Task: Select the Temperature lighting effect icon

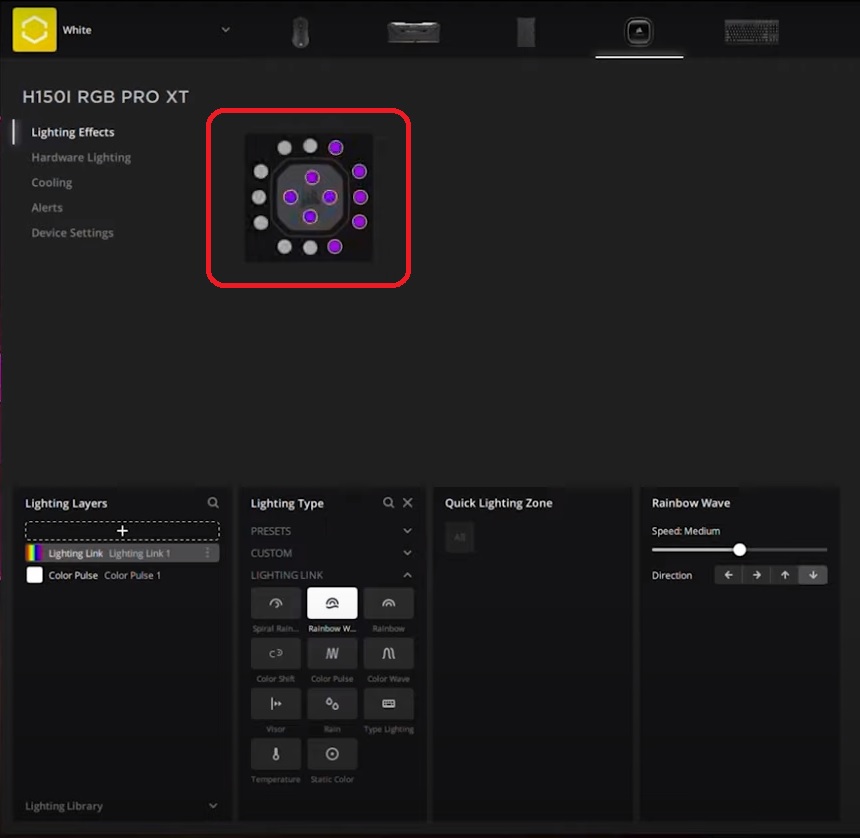Action: pos(276,754)
